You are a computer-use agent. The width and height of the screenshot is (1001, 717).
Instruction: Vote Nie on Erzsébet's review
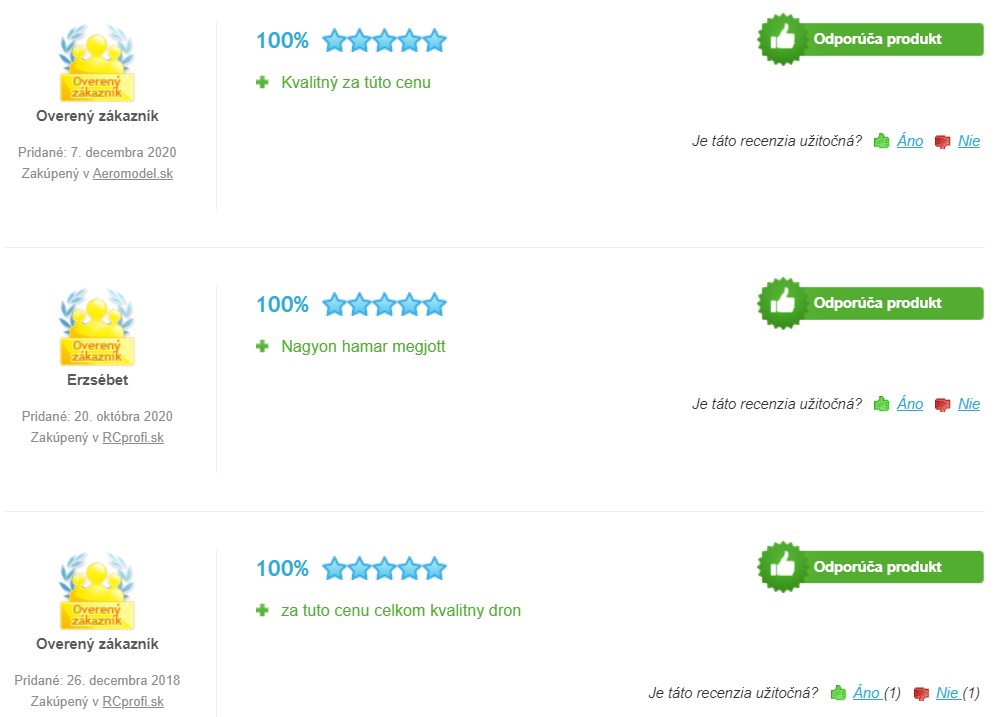click(x=968, y=404)
